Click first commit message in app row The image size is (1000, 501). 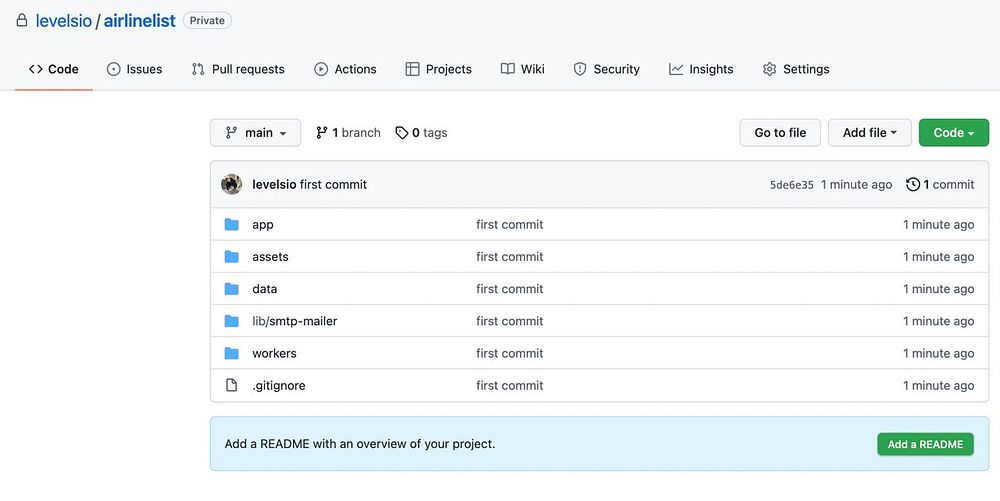click(x=510, y=224)
